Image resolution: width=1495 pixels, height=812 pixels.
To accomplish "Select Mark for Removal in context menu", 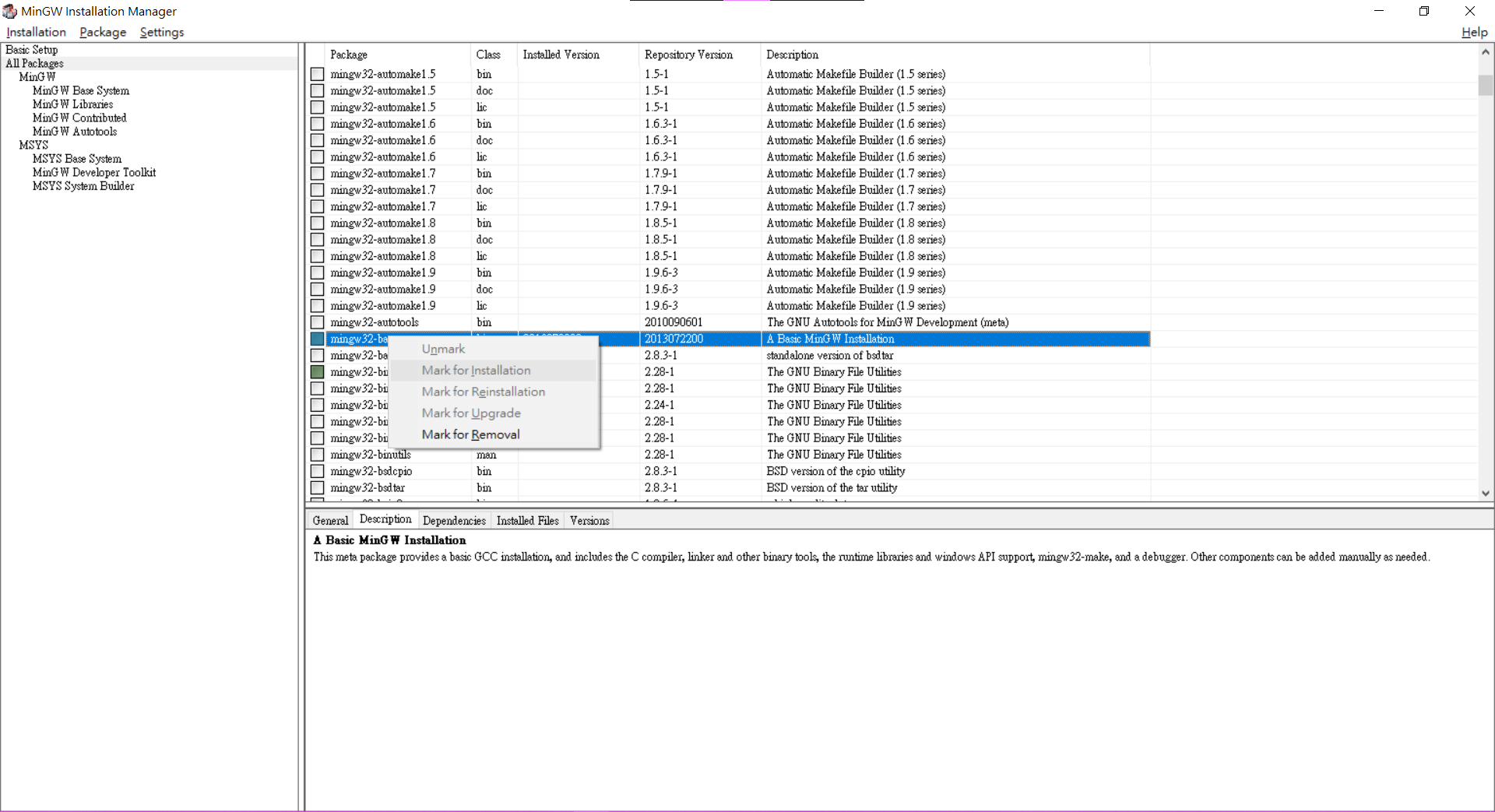I will [470, 434].
